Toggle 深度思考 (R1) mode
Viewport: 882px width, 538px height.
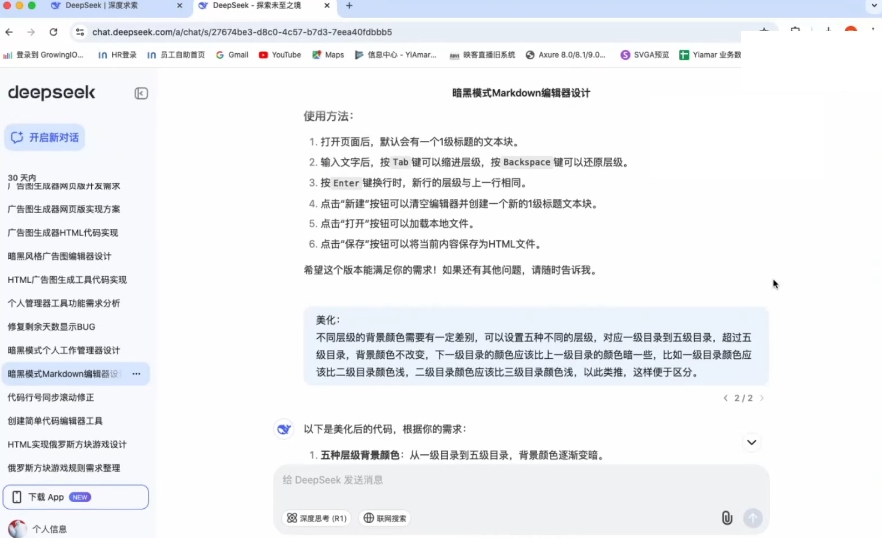[x=317, y=518]
